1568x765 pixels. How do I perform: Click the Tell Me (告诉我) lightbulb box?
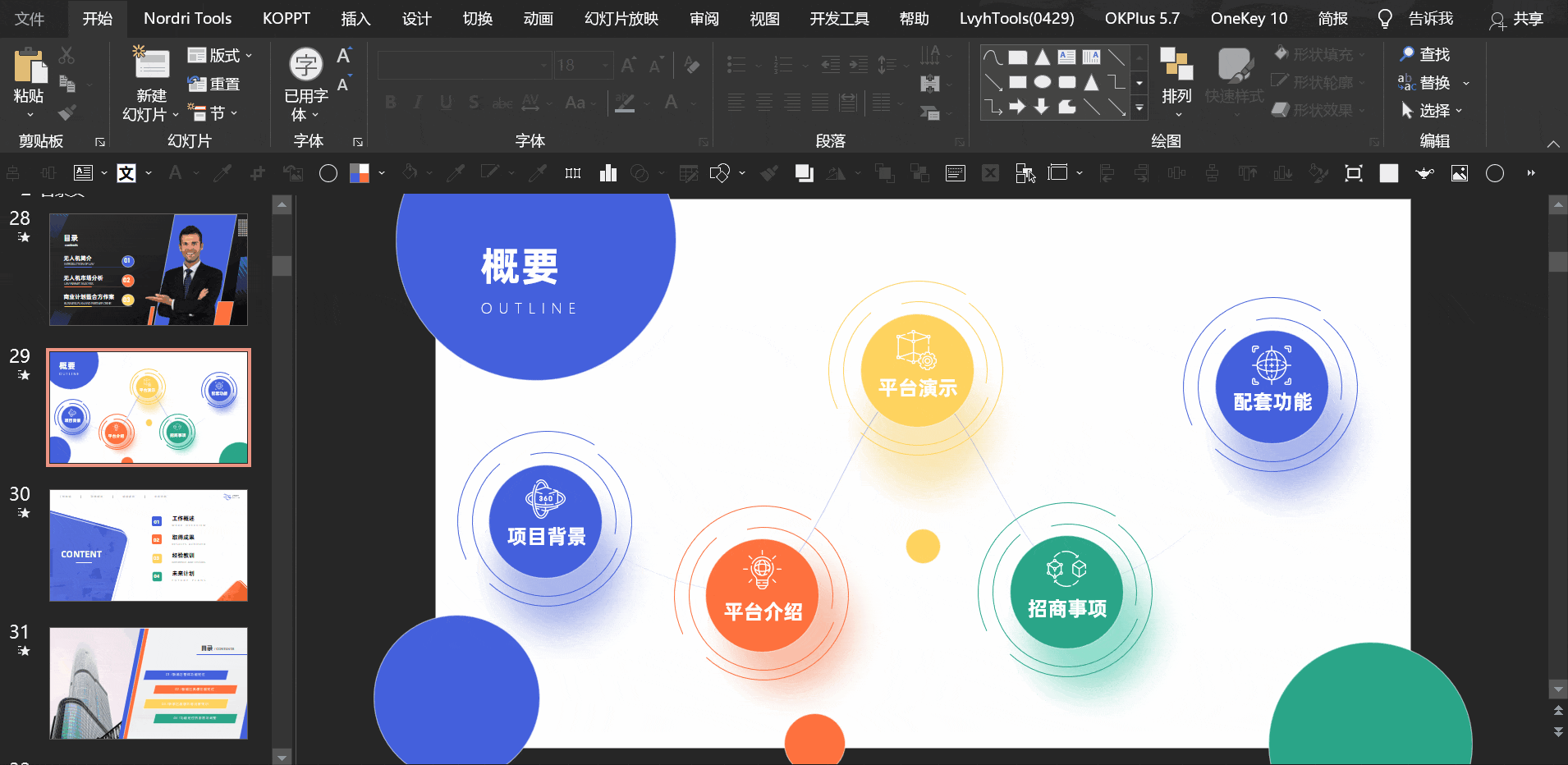click(1414, 18)
